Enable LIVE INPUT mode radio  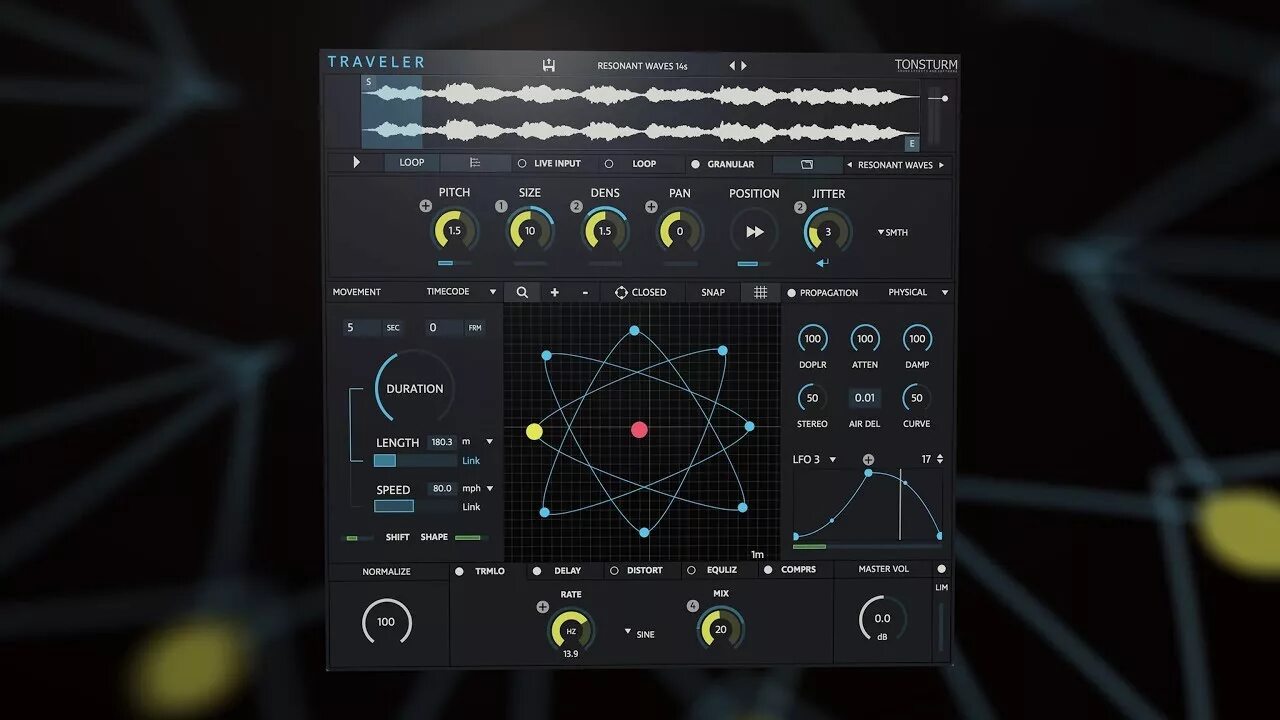(521, 164)
